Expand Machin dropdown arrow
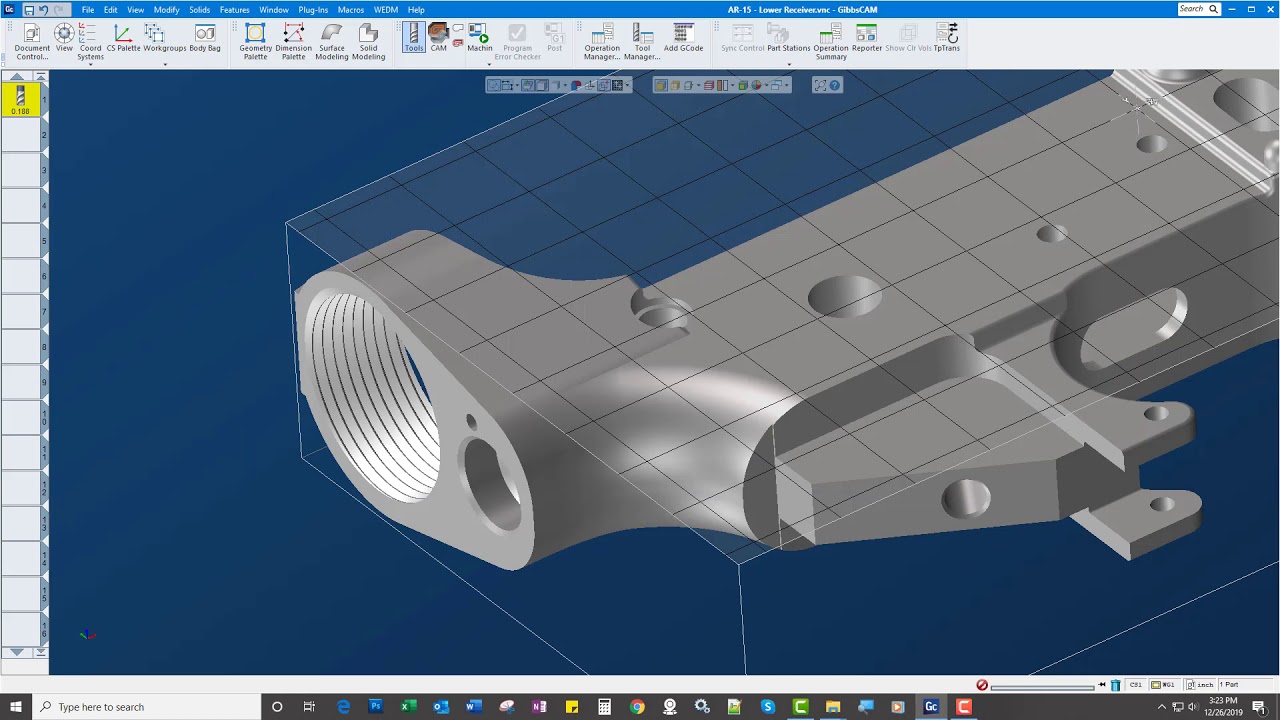Image resolution: width=1280 pixels, height=720 pixels. [489, 65]
